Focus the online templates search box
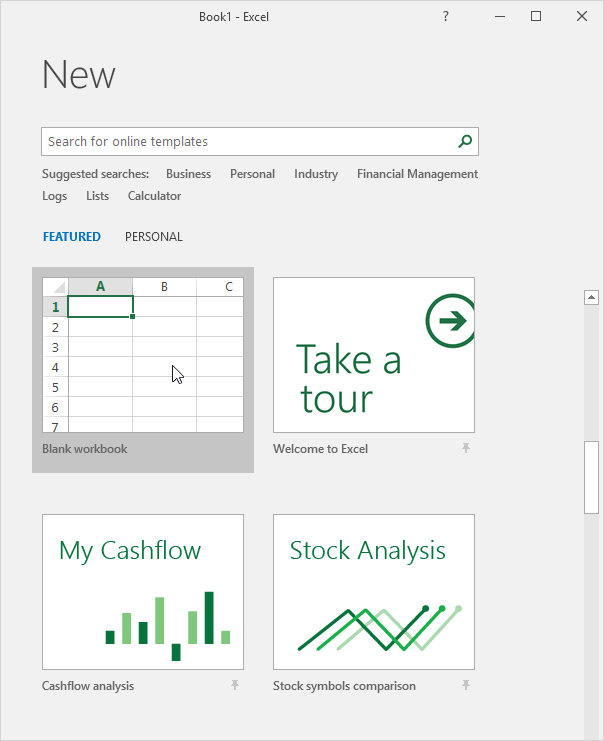The height and width of the screenshot is (741, 604). (x=250, y=142)
